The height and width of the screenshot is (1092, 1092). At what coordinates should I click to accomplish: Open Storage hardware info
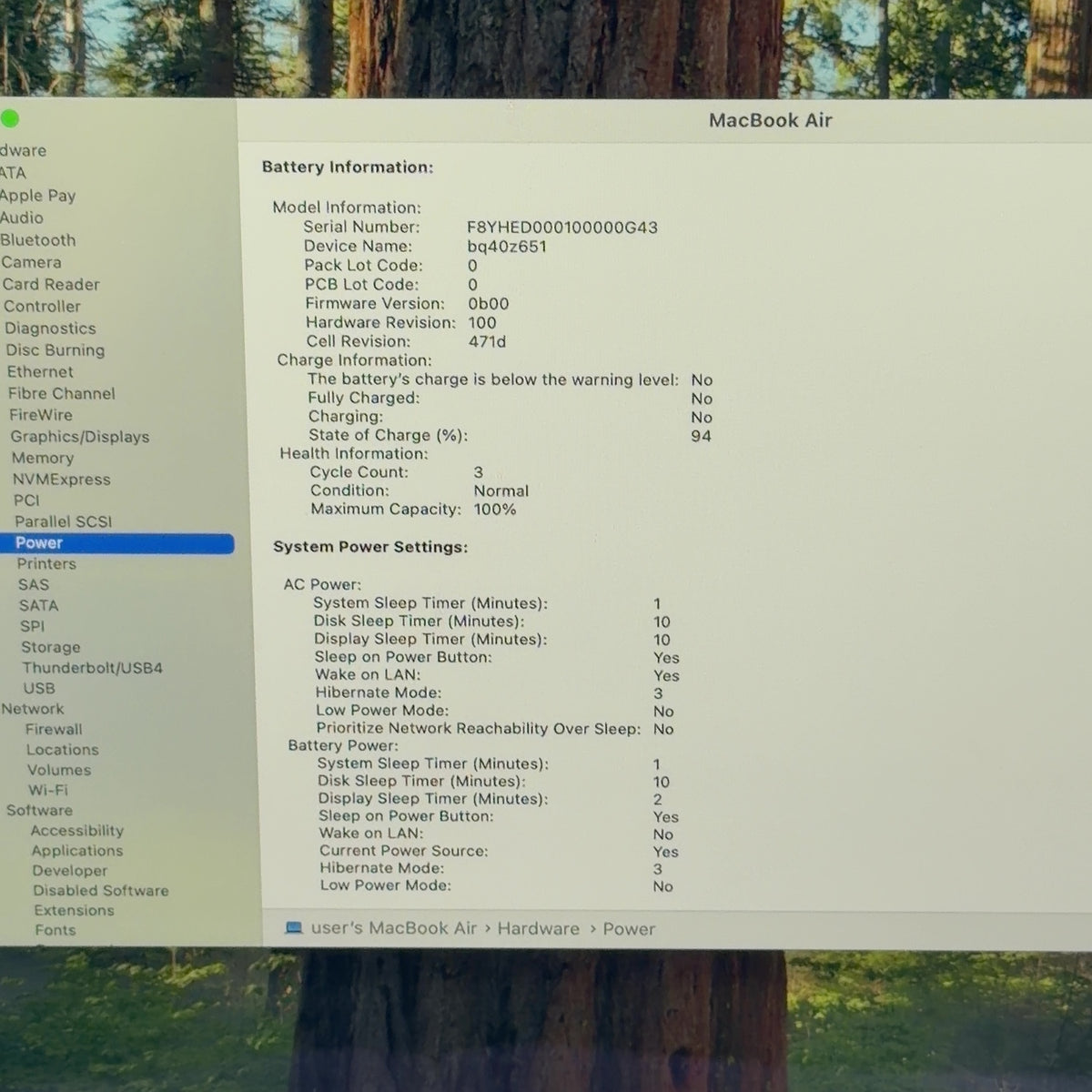[x=51, y=647]
